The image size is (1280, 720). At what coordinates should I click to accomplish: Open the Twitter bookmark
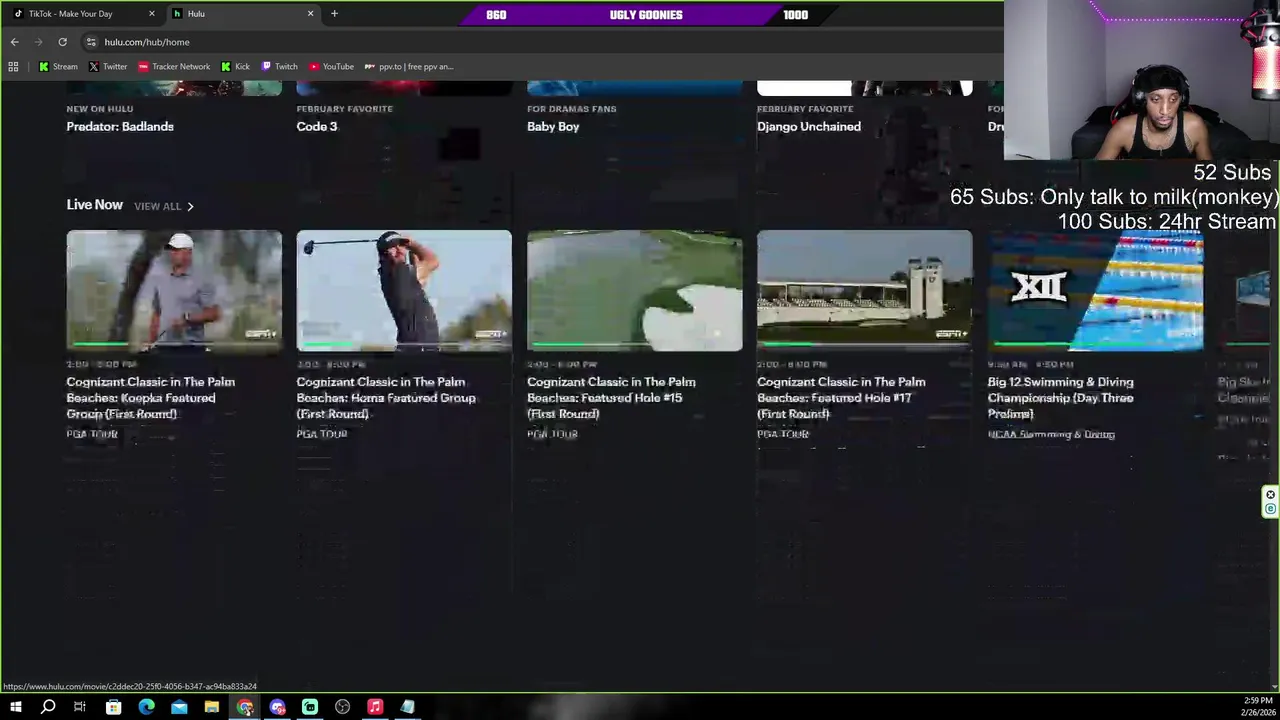[108, 67]
